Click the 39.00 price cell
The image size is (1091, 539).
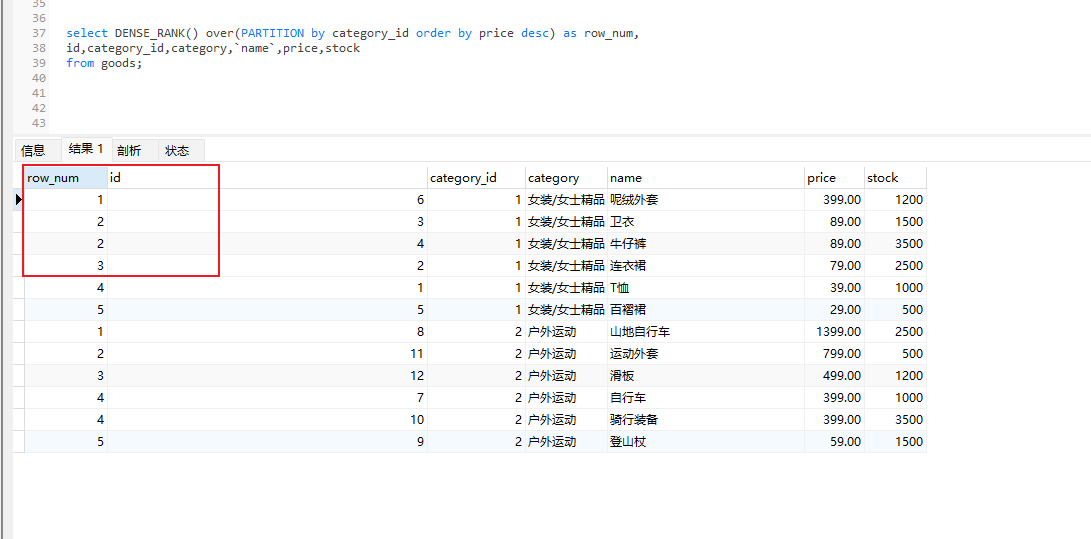tap(834, 287)
